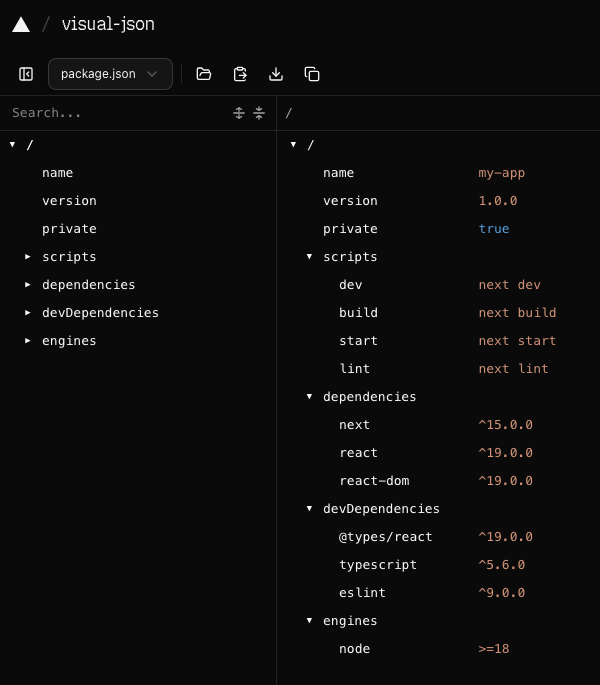Select private key in right panel
Image resolution: width=600 pixels, height=685 pixels.
tap(350, 229)
